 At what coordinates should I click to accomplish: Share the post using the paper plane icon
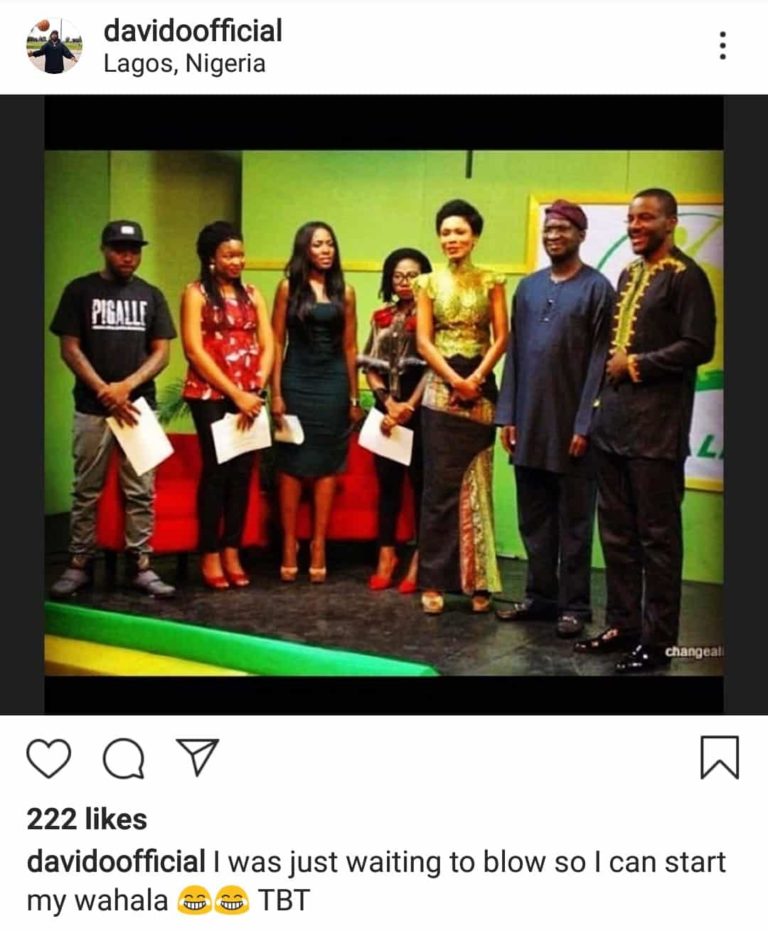coord(198,756)
